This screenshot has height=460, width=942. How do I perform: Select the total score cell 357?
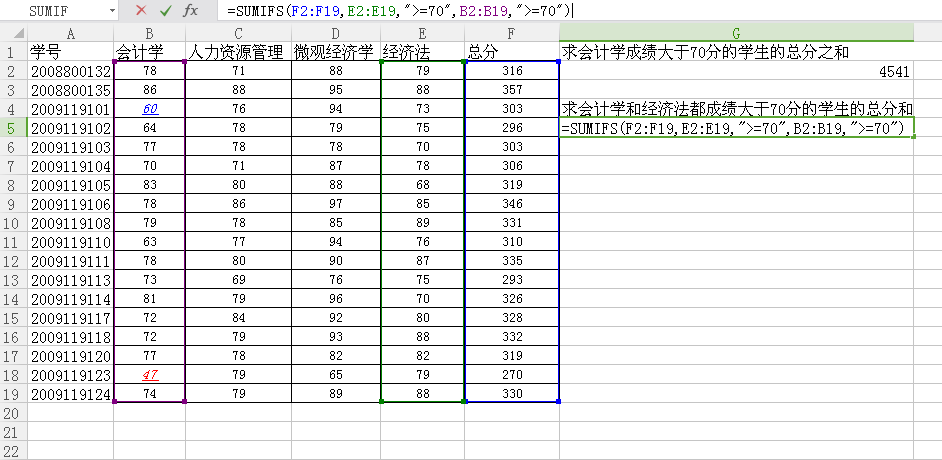[511, 90]
